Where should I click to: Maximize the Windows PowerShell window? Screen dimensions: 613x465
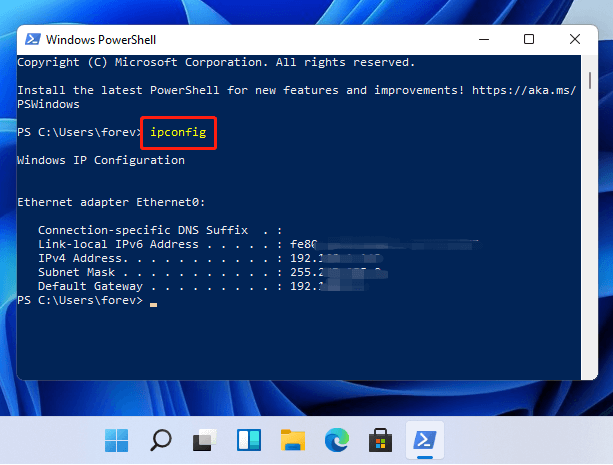529,39
